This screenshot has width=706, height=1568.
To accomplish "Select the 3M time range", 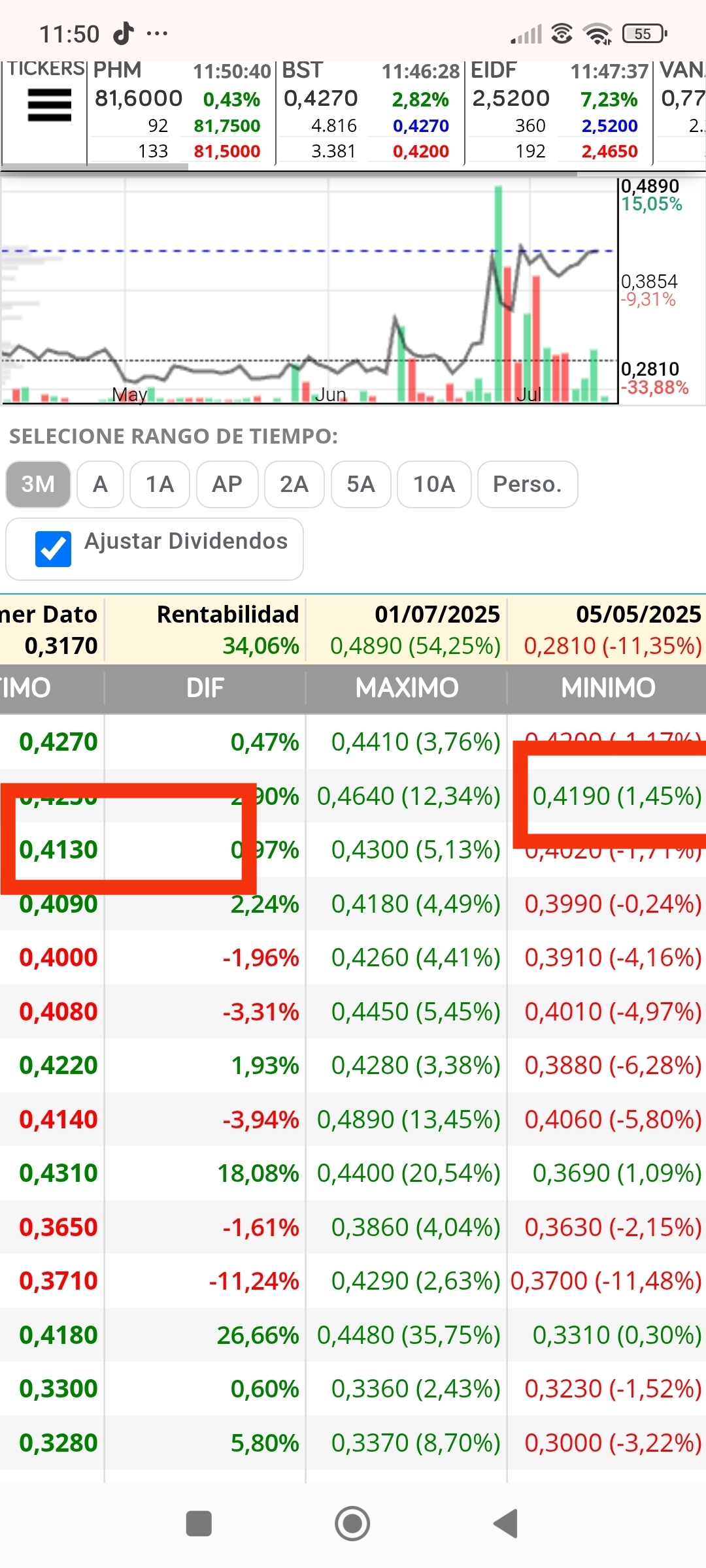I will 38,484.
